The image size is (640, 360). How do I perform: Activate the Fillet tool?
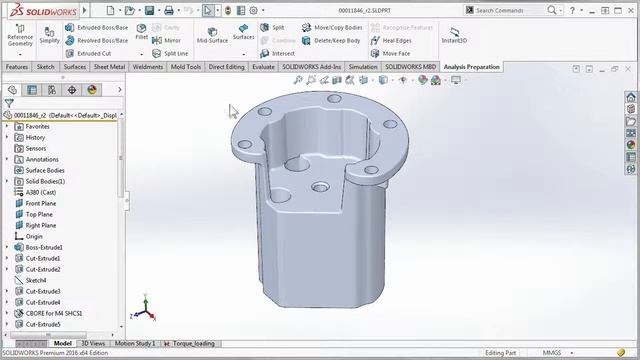point(142,31)
